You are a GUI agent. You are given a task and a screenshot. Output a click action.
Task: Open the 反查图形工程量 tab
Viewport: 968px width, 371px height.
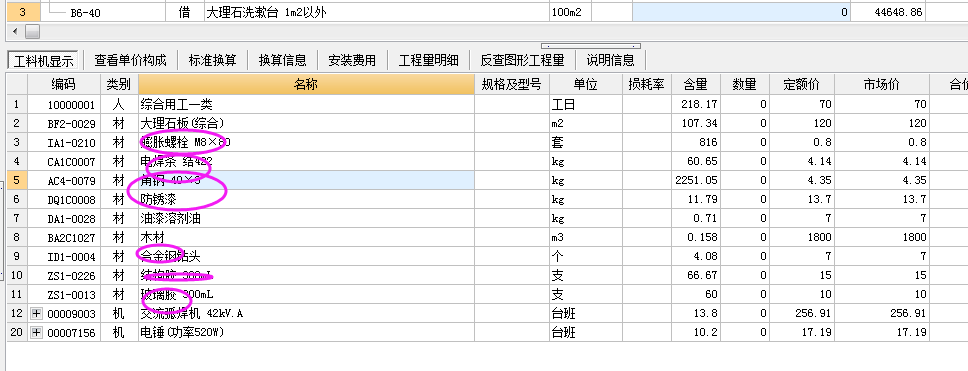point(522,60)
